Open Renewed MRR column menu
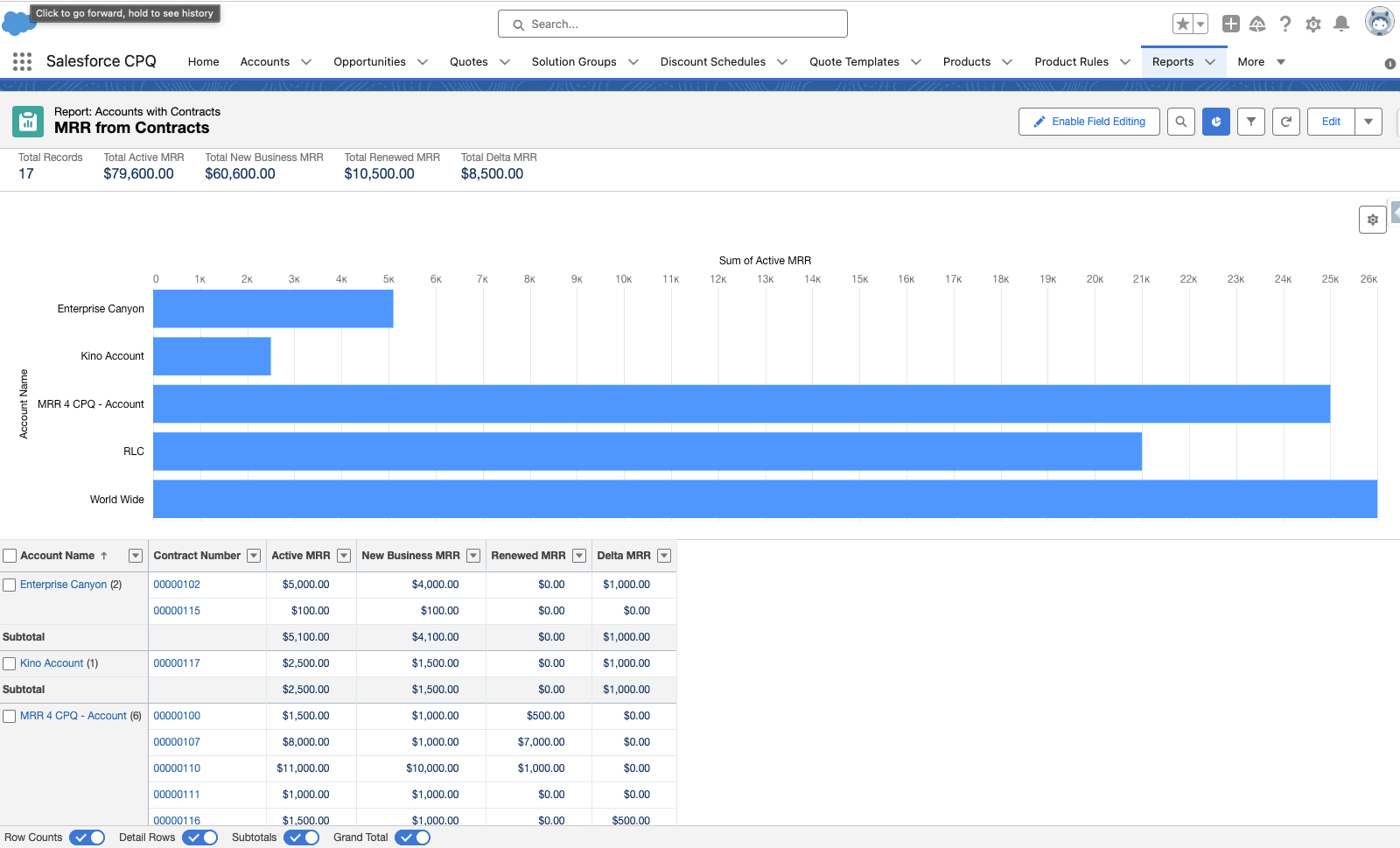This screenshot has height=848, width=1400. pos(579,556)
